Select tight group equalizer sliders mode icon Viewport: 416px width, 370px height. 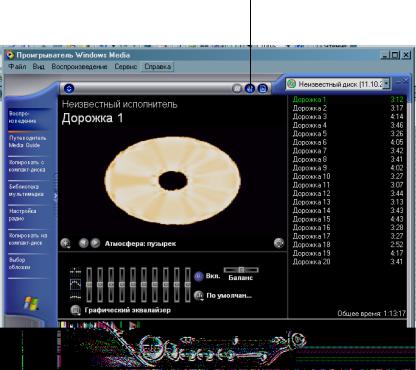point(75,296)
